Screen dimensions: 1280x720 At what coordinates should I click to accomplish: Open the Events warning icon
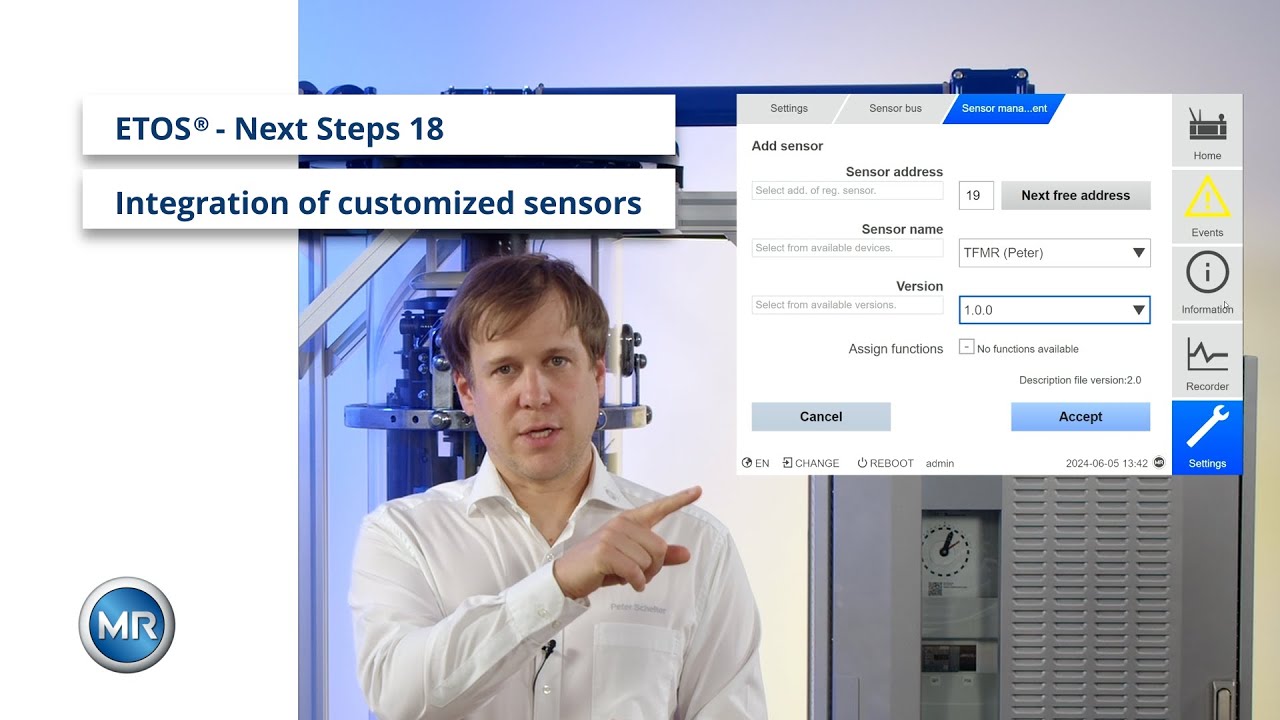[x=1207, y=206]
